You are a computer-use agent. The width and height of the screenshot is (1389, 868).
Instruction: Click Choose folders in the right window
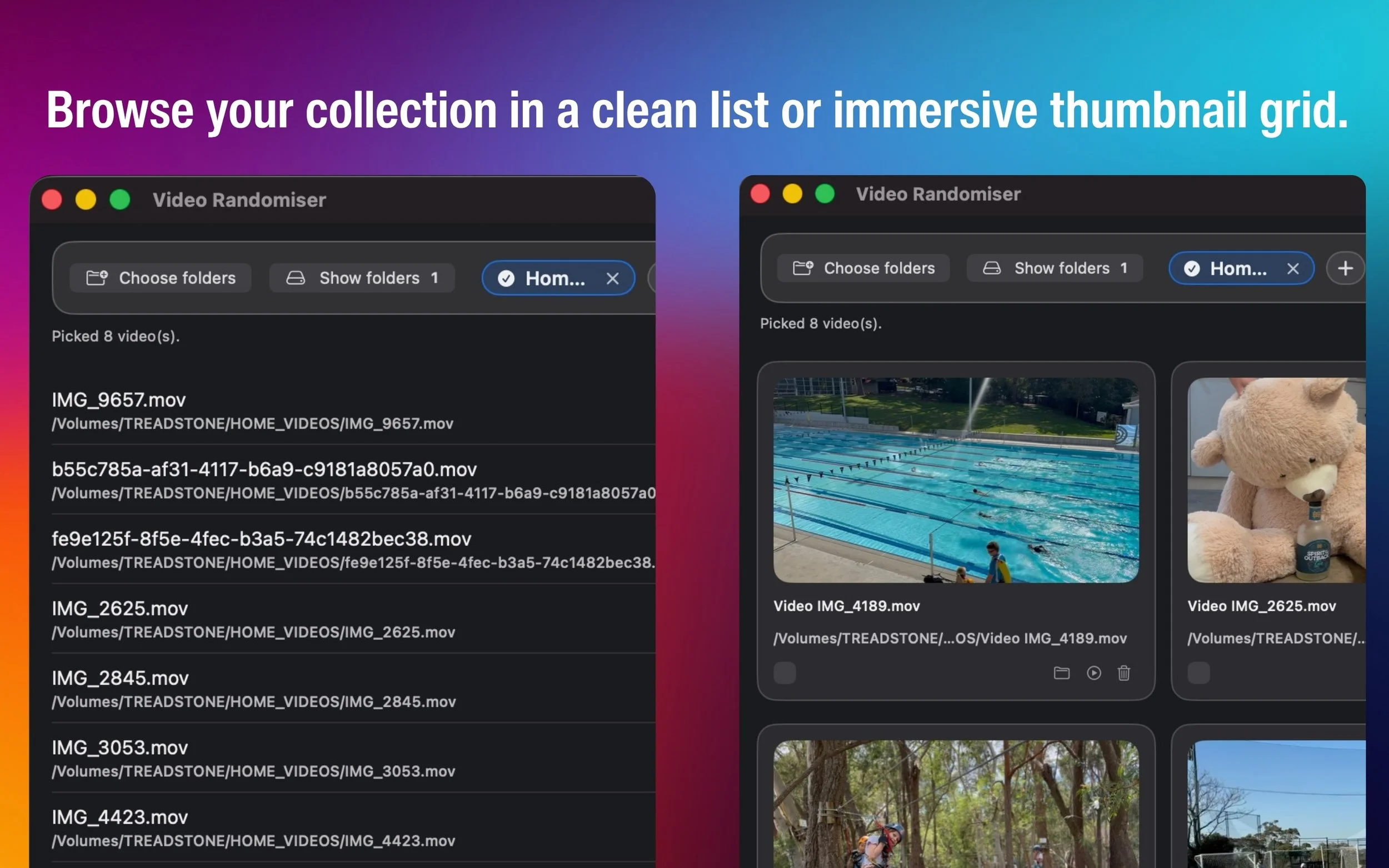863,268
